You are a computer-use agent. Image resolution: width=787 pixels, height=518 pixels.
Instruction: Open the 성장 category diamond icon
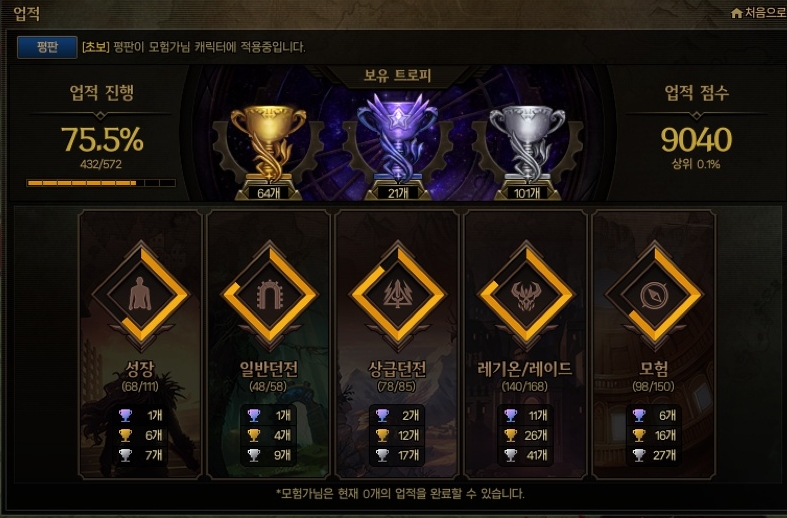[x=140, y=295]
